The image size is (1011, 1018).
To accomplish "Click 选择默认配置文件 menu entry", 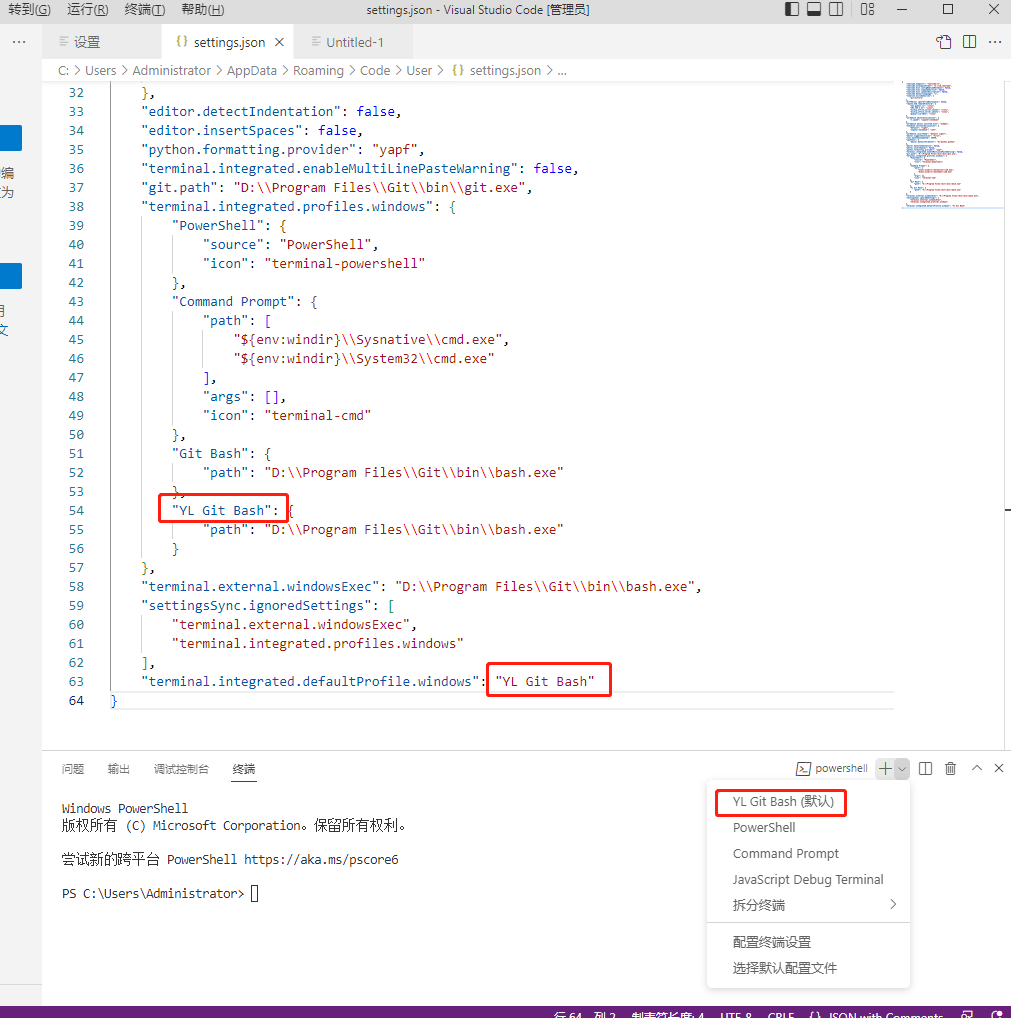I will point(808,968).
